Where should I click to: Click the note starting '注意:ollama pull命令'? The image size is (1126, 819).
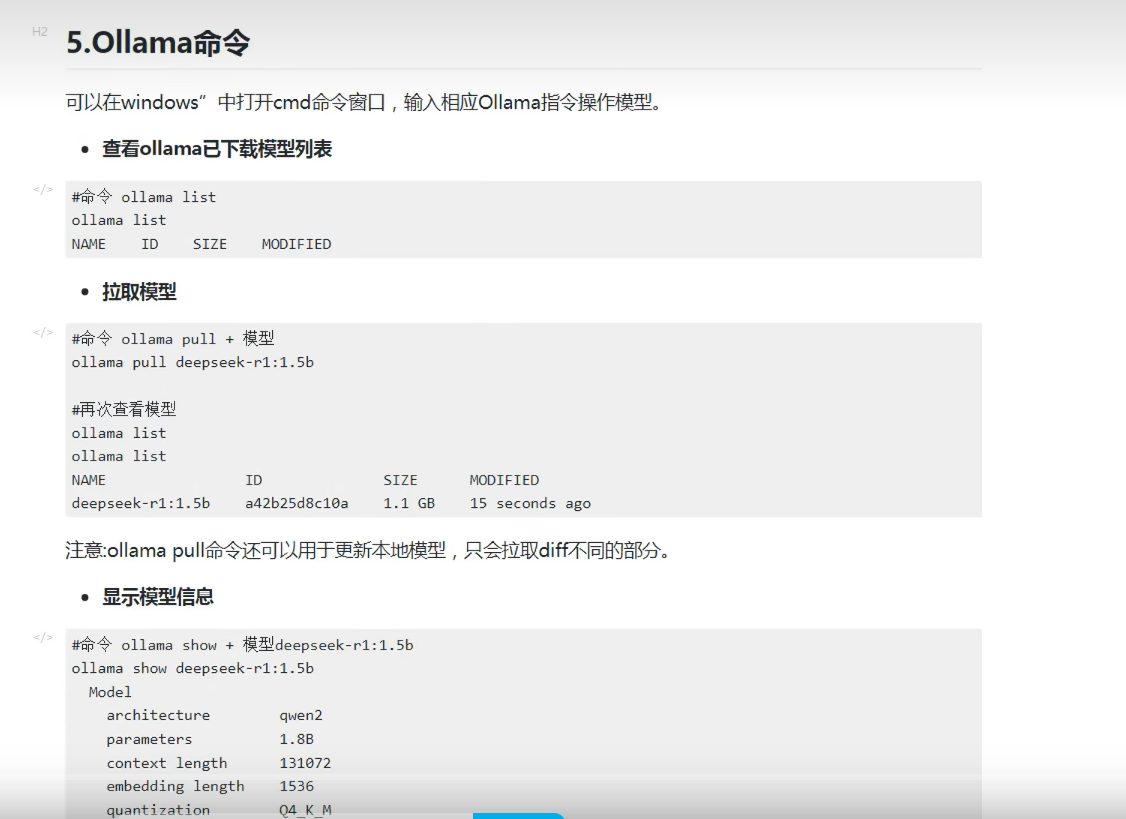368,550
